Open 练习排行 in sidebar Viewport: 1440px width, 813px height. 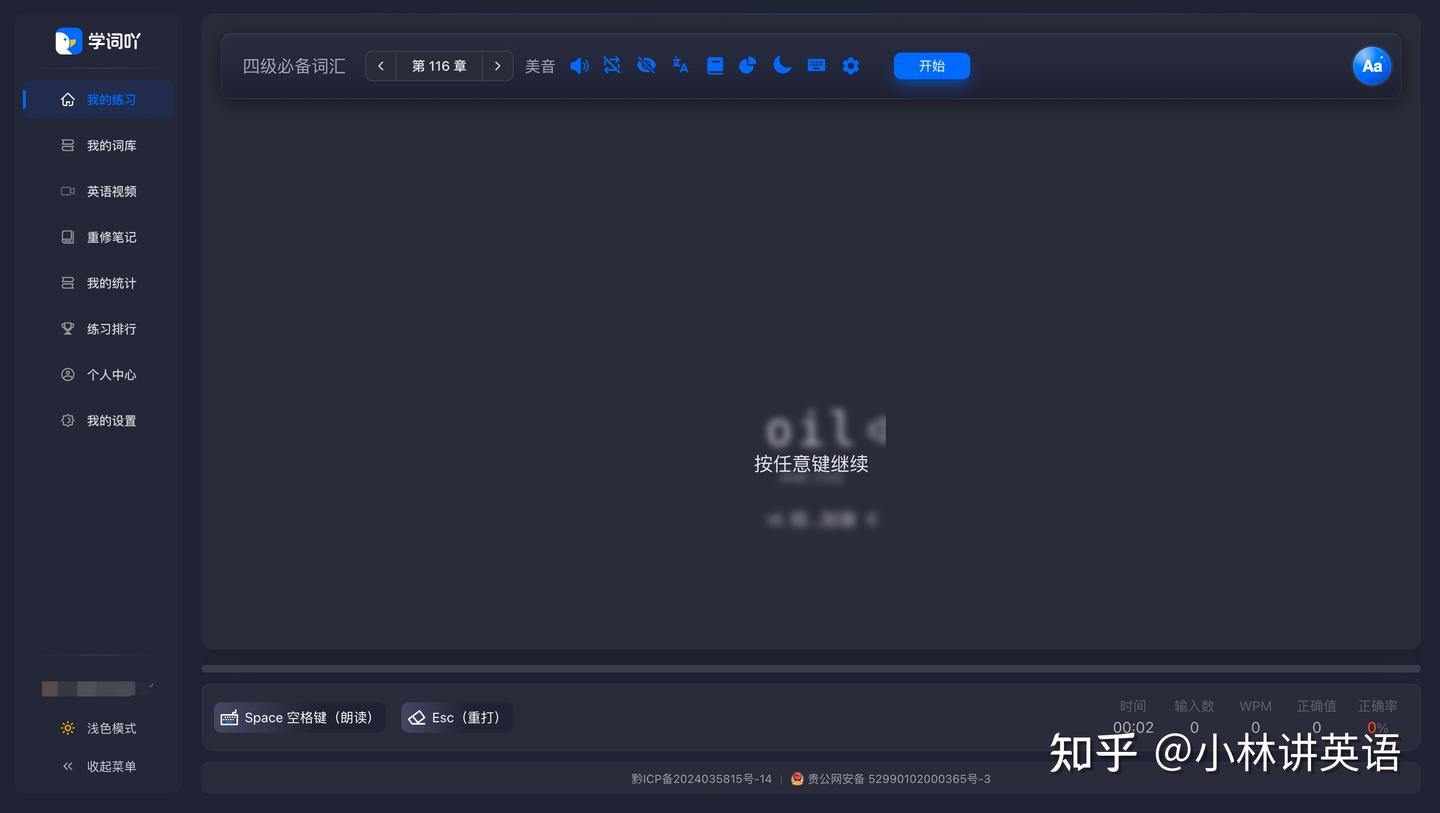(98, 329)
